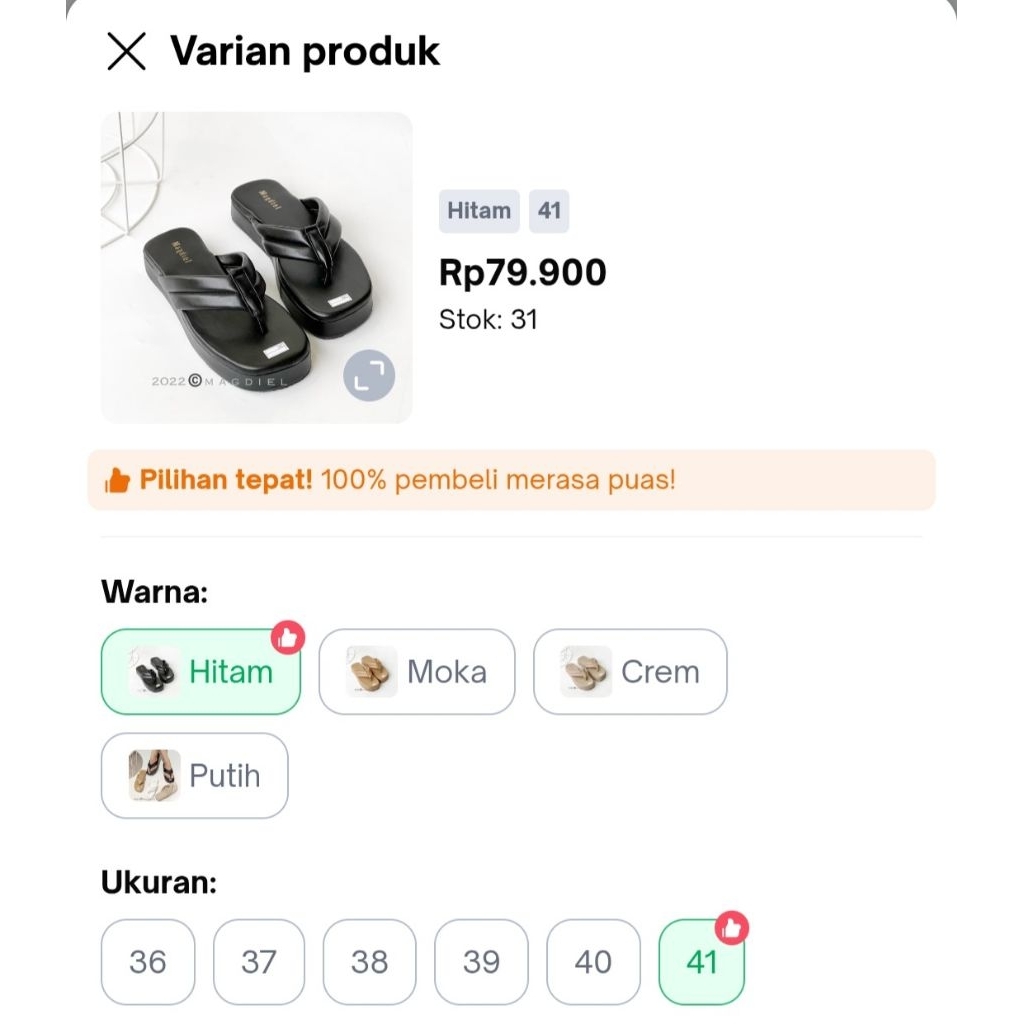Select size 36
This screenshot has width=1024, height=1024.
(x=147, y=962)
